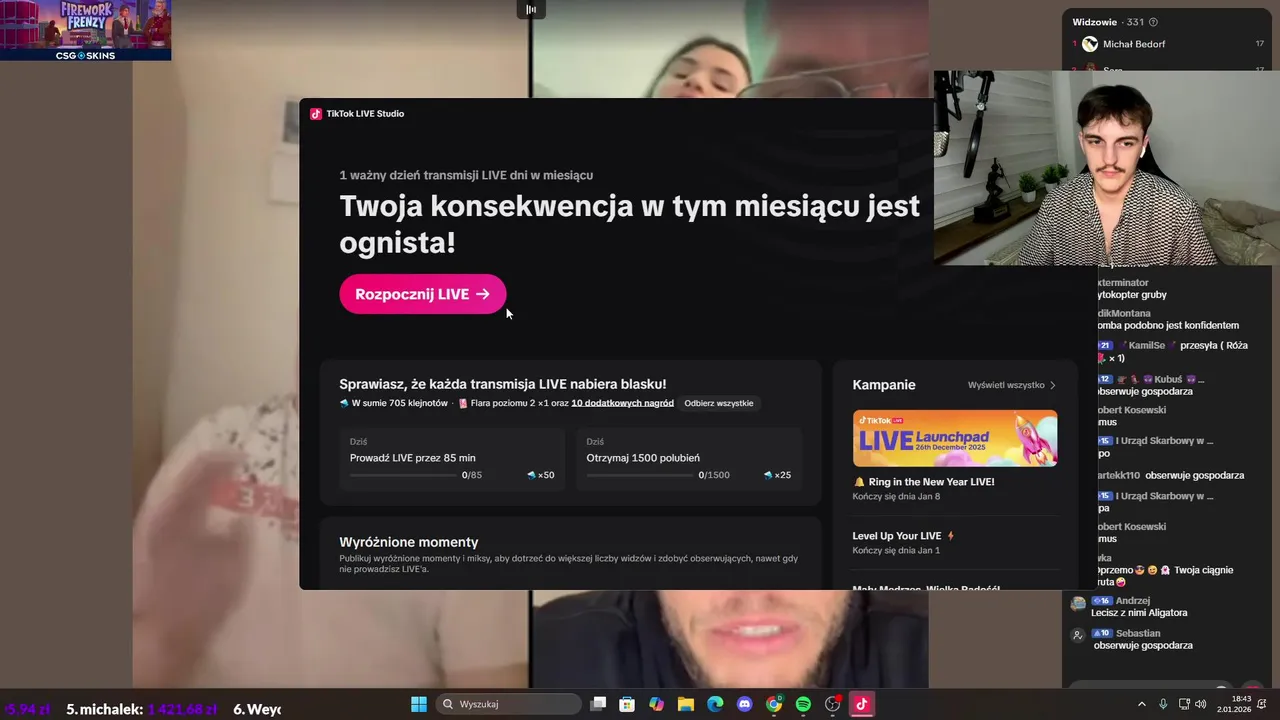1280x720 pixels.
Task: Click the ×50 gem reward icon
Action: (532, 475)
